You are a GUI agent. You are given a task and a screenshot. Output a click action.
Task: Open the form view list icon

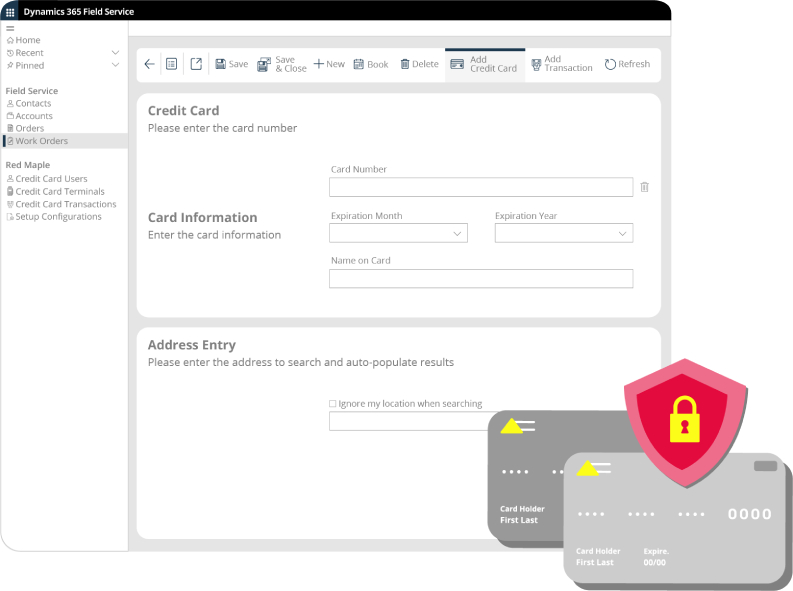point(171,64)
